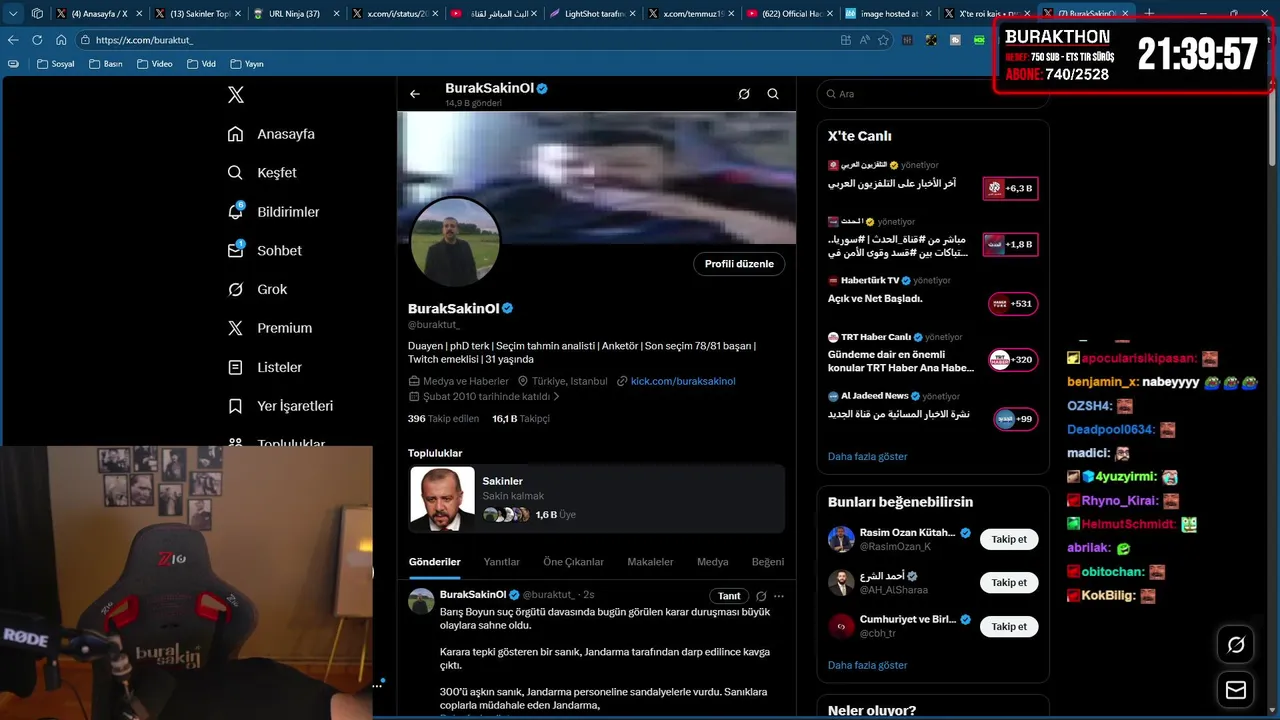
Task: Click the profile banner image
Action: (597, 177)
